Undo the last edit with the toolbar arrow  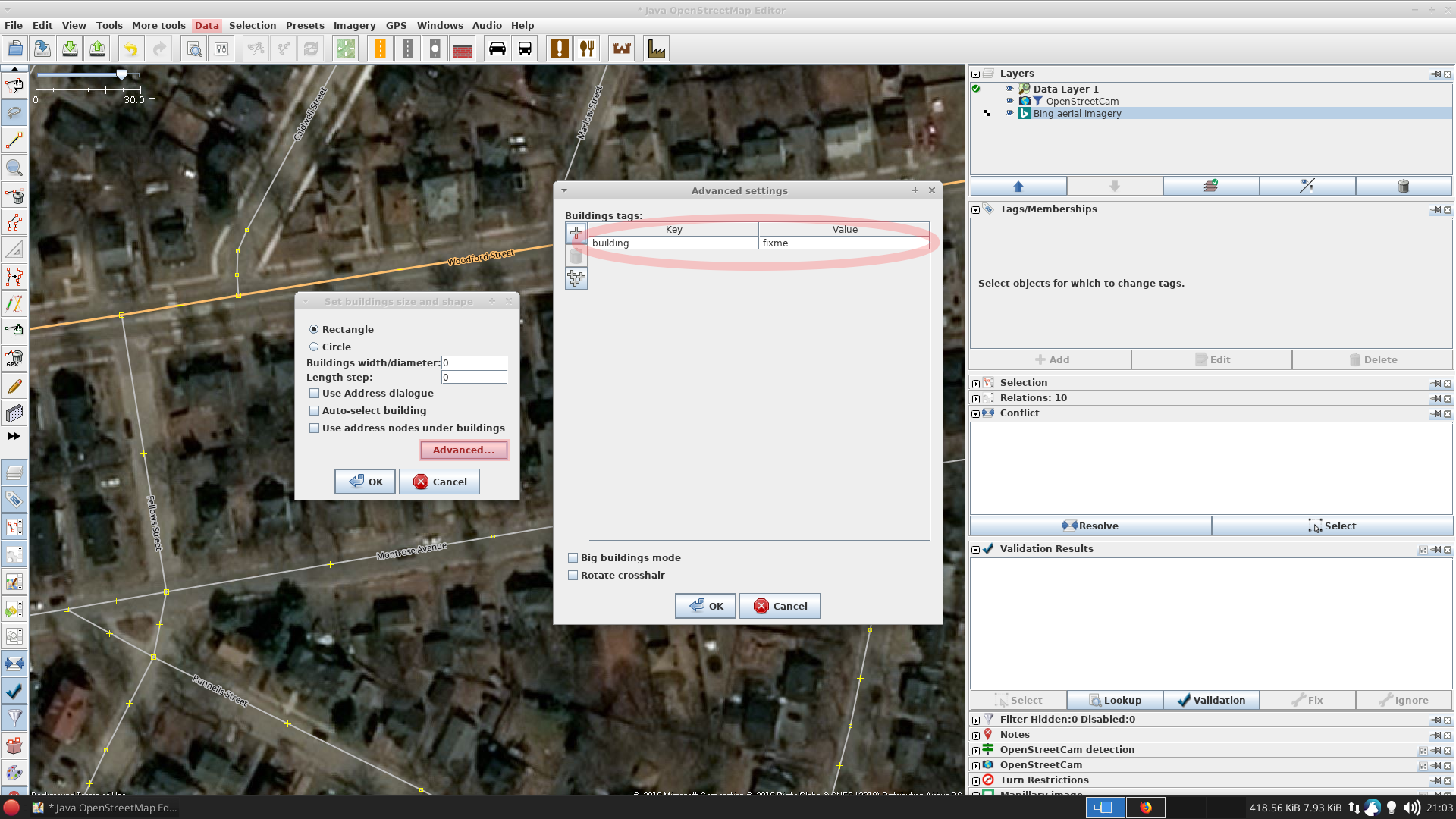pyautogui.click(x=130, y=48)
